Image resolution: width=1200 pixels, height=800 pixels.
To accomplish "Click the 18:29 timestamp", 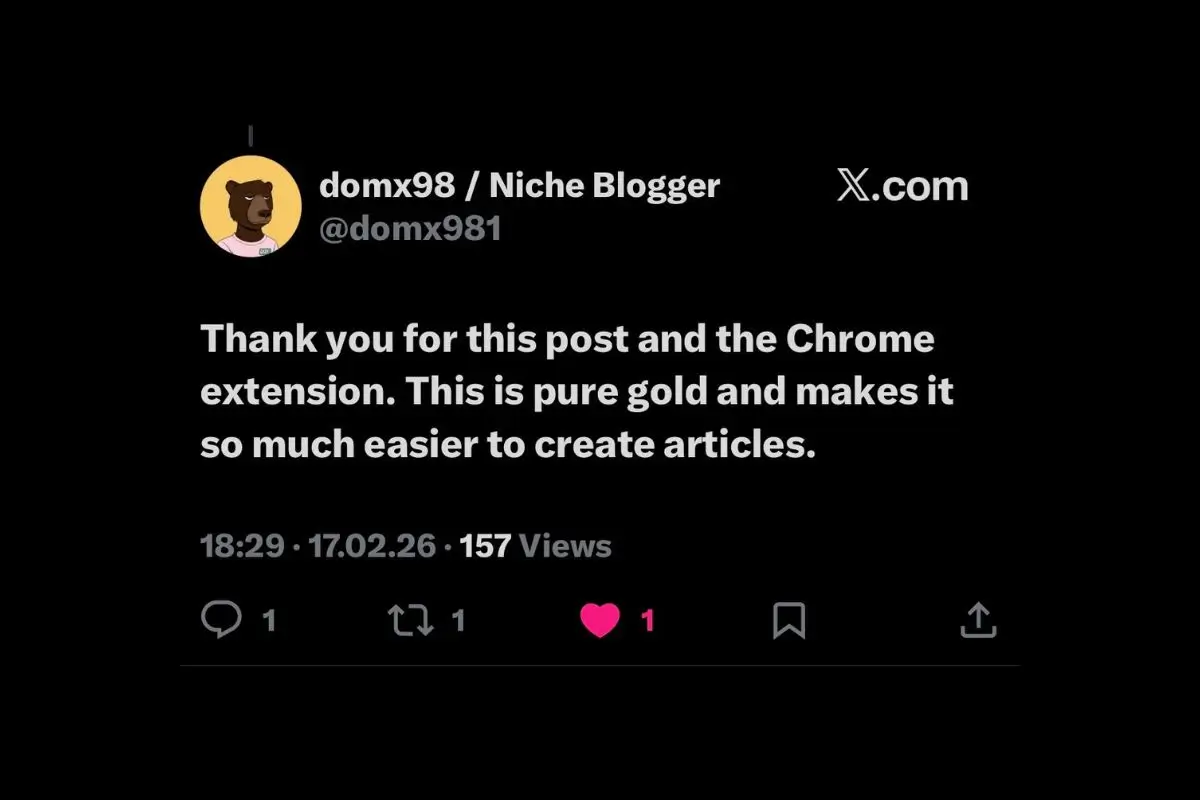I will (x=243, y=546).
